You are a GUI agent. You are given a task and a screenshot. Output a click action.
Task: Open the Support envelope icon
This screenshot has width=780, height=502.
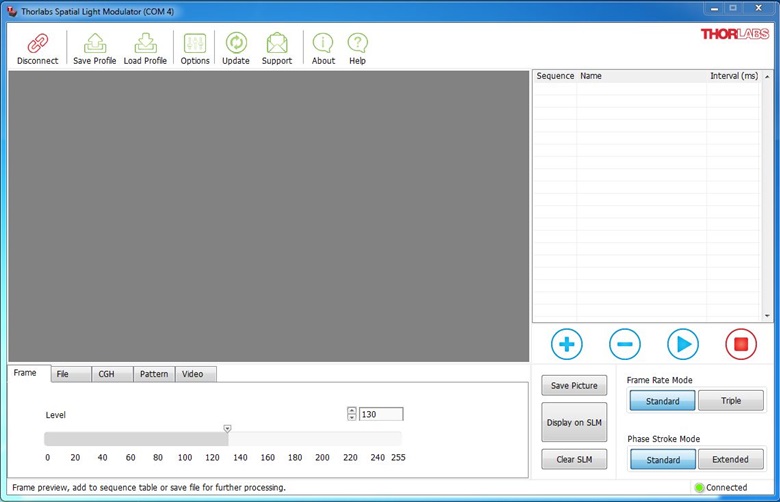tap(277, 46)
